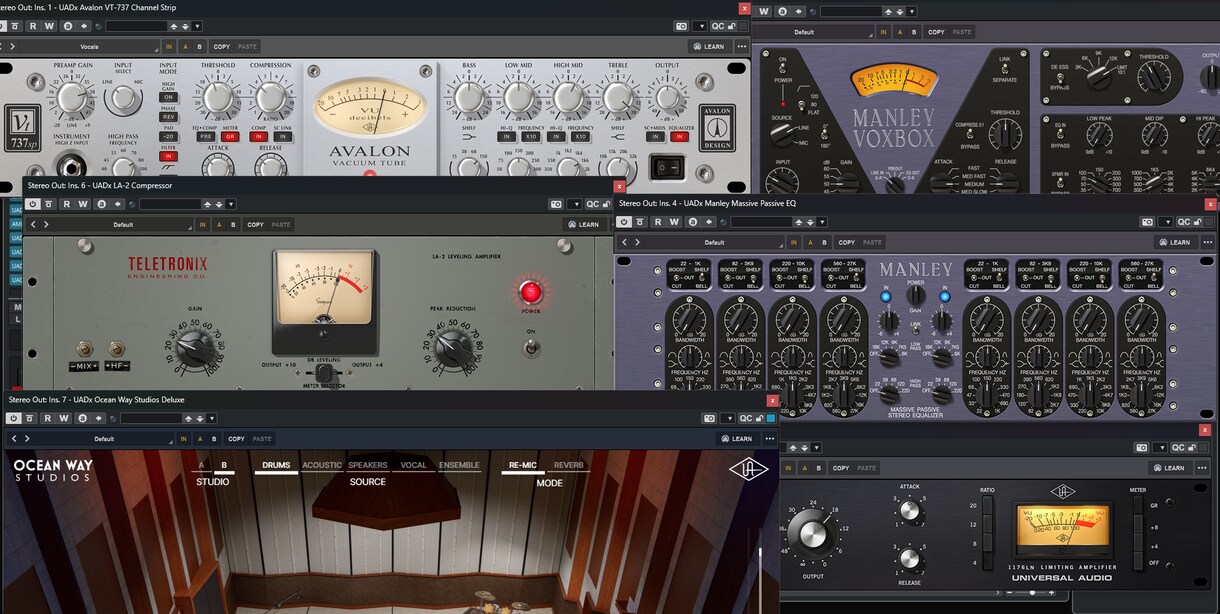1220x614 pixels.
Task: Toggle the Avalon Phase REV button
Action: (168, 116)
